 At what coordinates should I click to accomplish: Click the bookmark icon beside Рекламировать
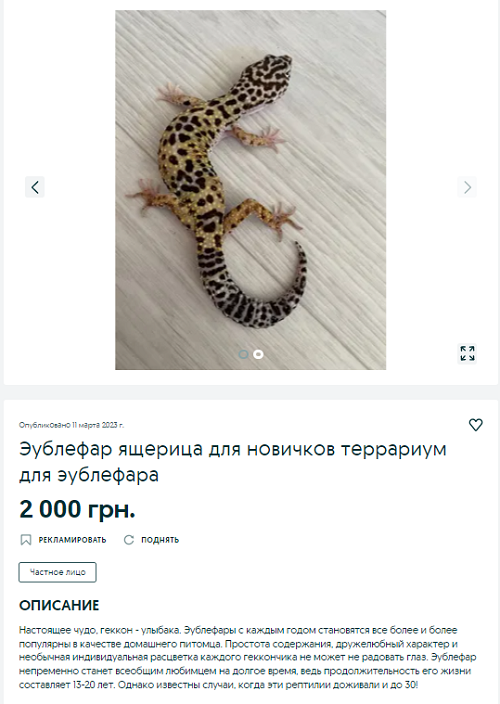tap(26, 540)
